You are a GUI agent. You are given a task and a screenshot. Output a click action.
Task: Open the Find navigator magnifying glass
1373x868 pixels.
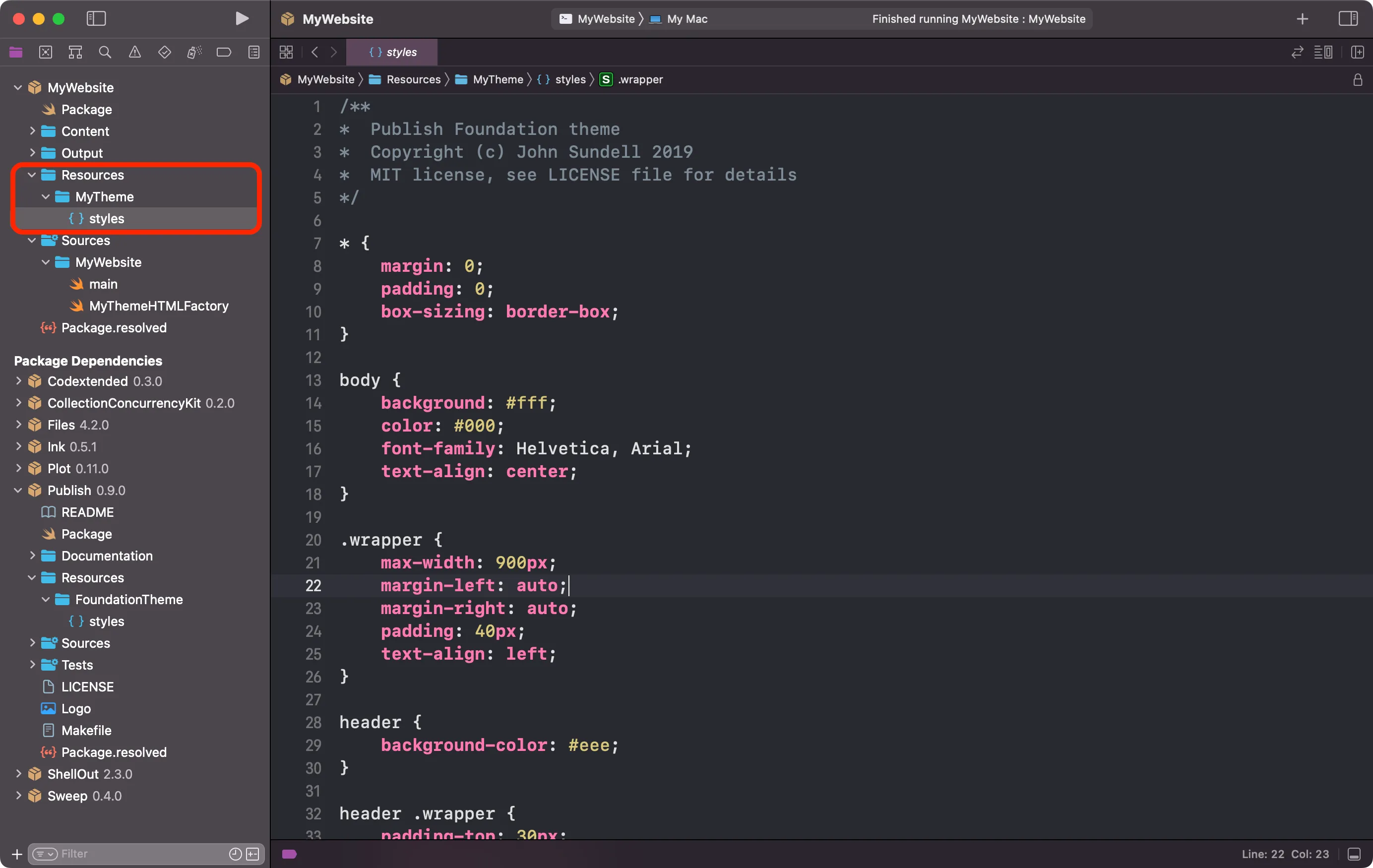105,52
